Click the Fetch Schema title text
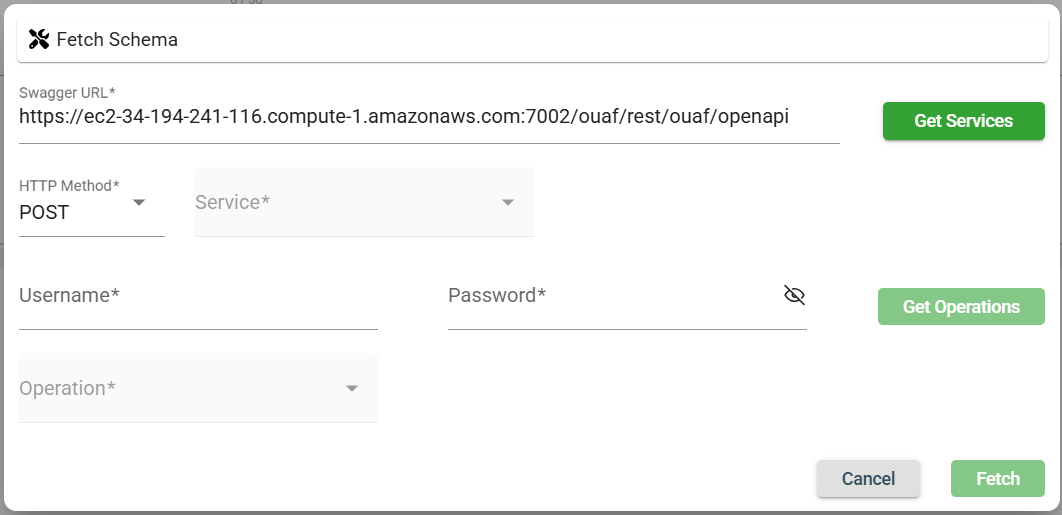The height and width of the screenshot is (515, 1062). (x=117, y=40)
